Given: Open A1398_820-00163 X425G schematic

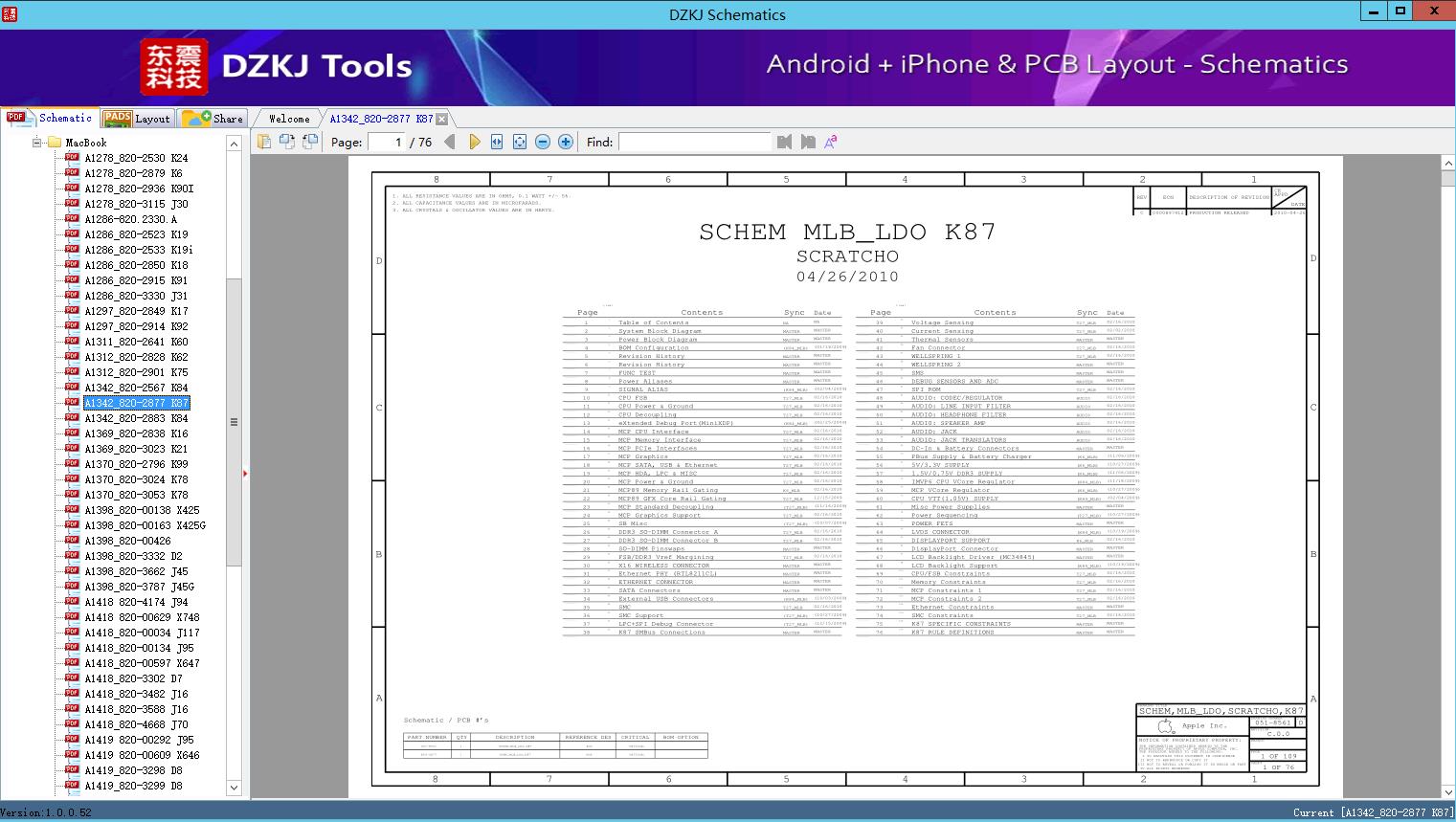Looking at the screenshot, I should click(145, 525).
